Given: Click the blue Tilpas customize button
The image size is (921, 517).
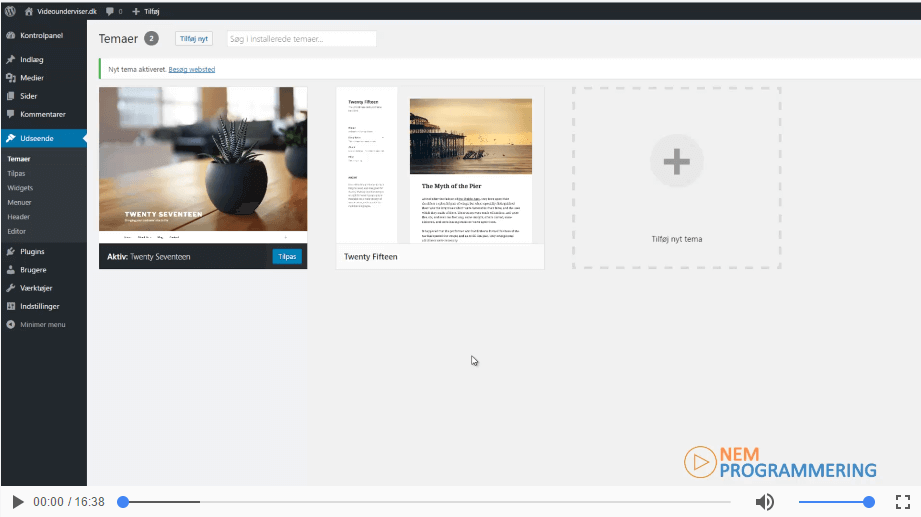Looking at the screenshot, I should point(287,257).
